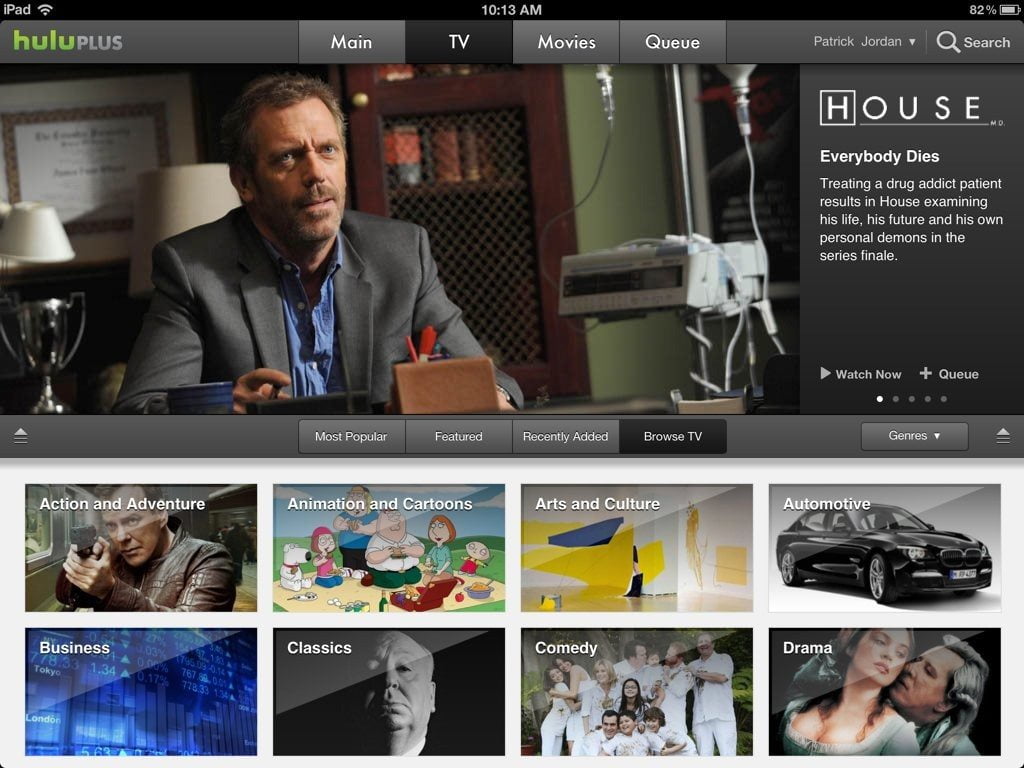The width and height of the screenshot is (1024, 768).
Task: Tap the House featured banner image
Action: tap(400, 239)
